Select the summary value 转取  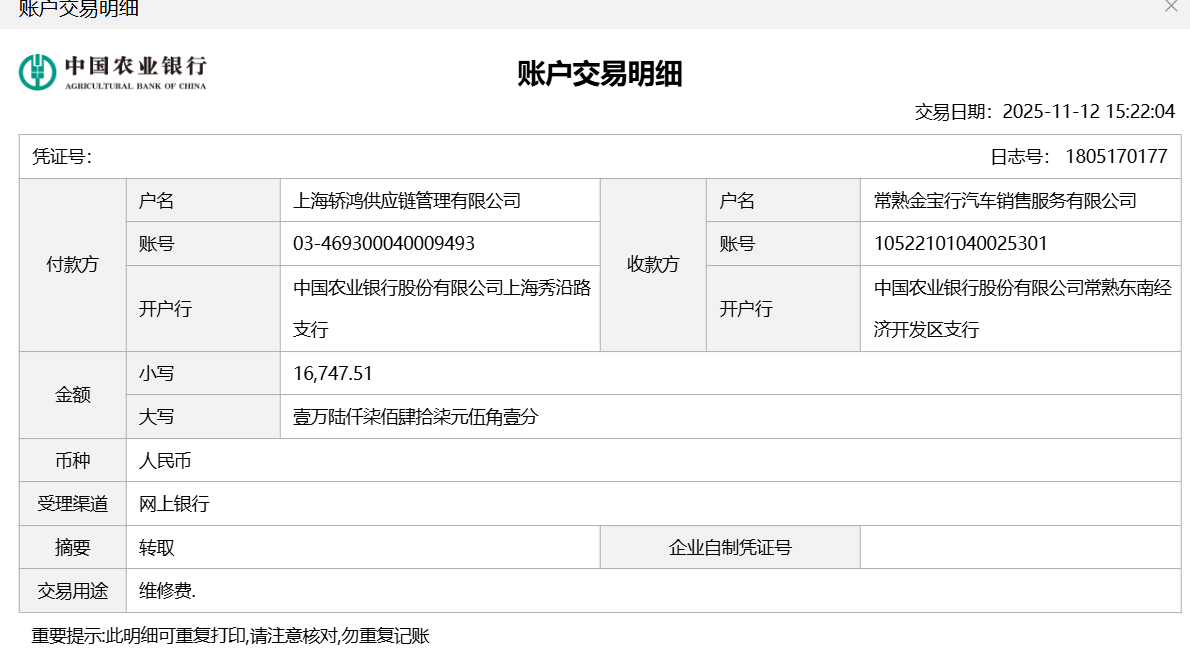point(157,548)
